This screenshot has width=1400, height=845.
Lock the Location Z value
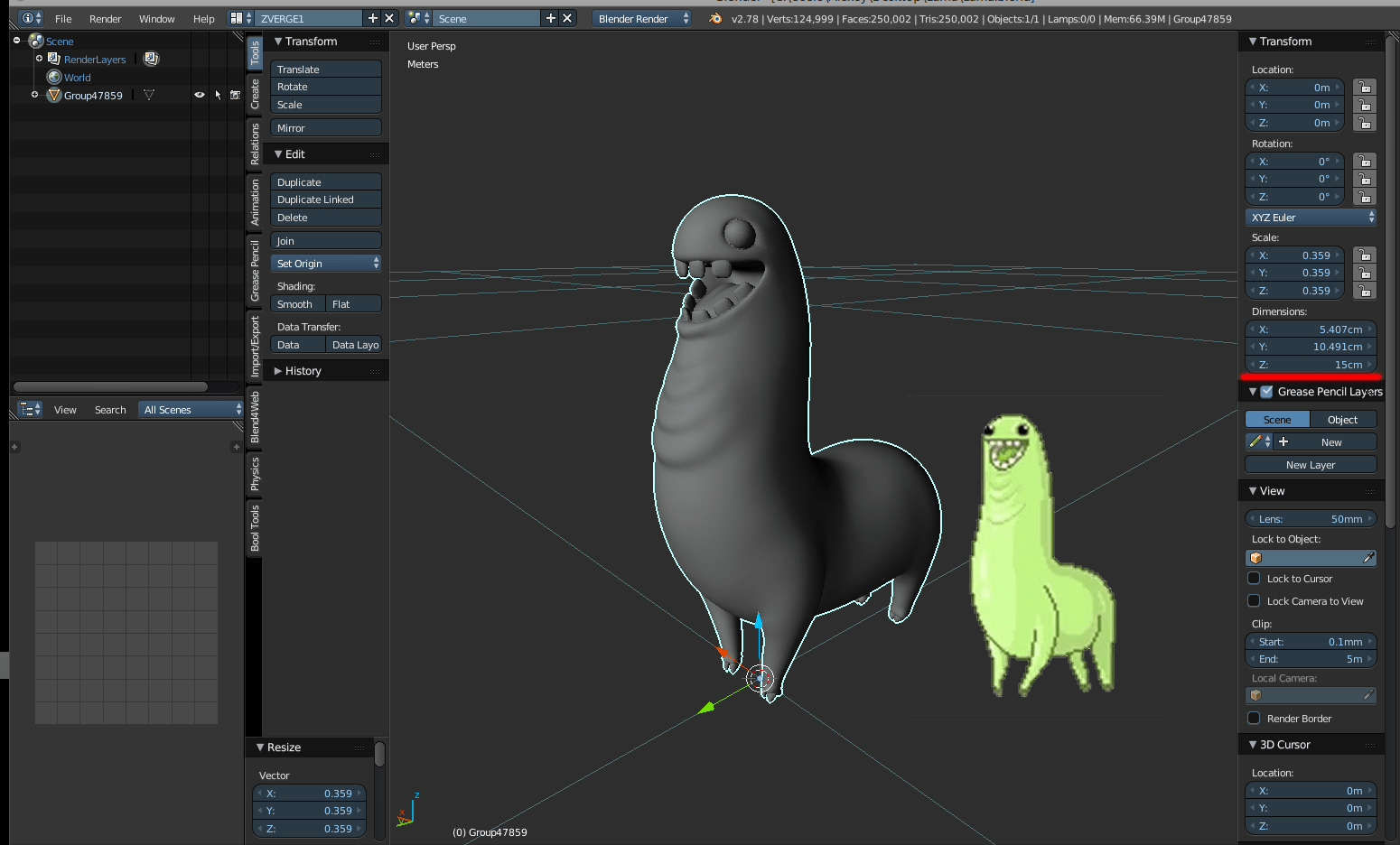(x=1365, y=122)
